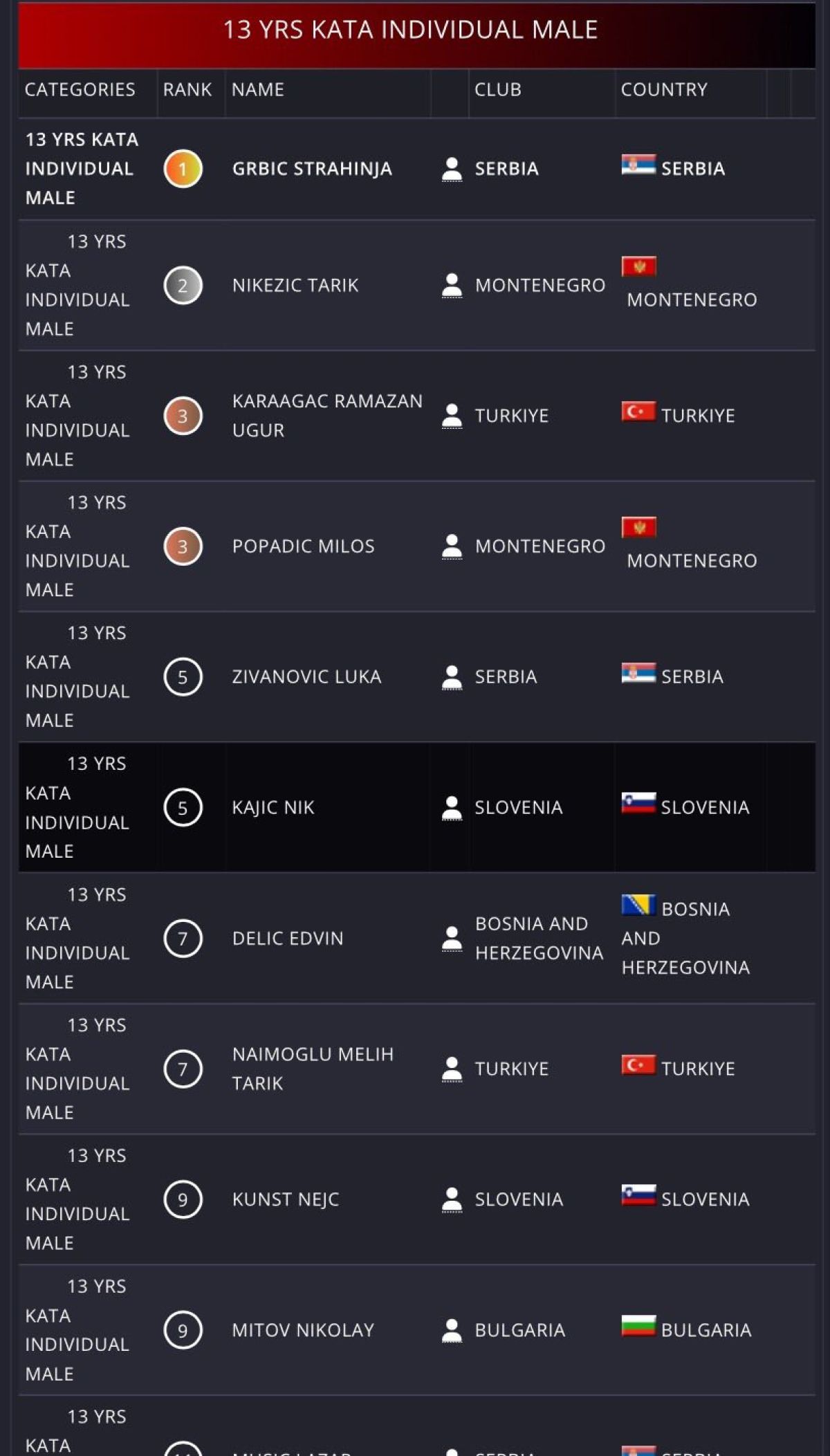
Task: Sort by the RANK column header
Action: (x=187, y=90)
